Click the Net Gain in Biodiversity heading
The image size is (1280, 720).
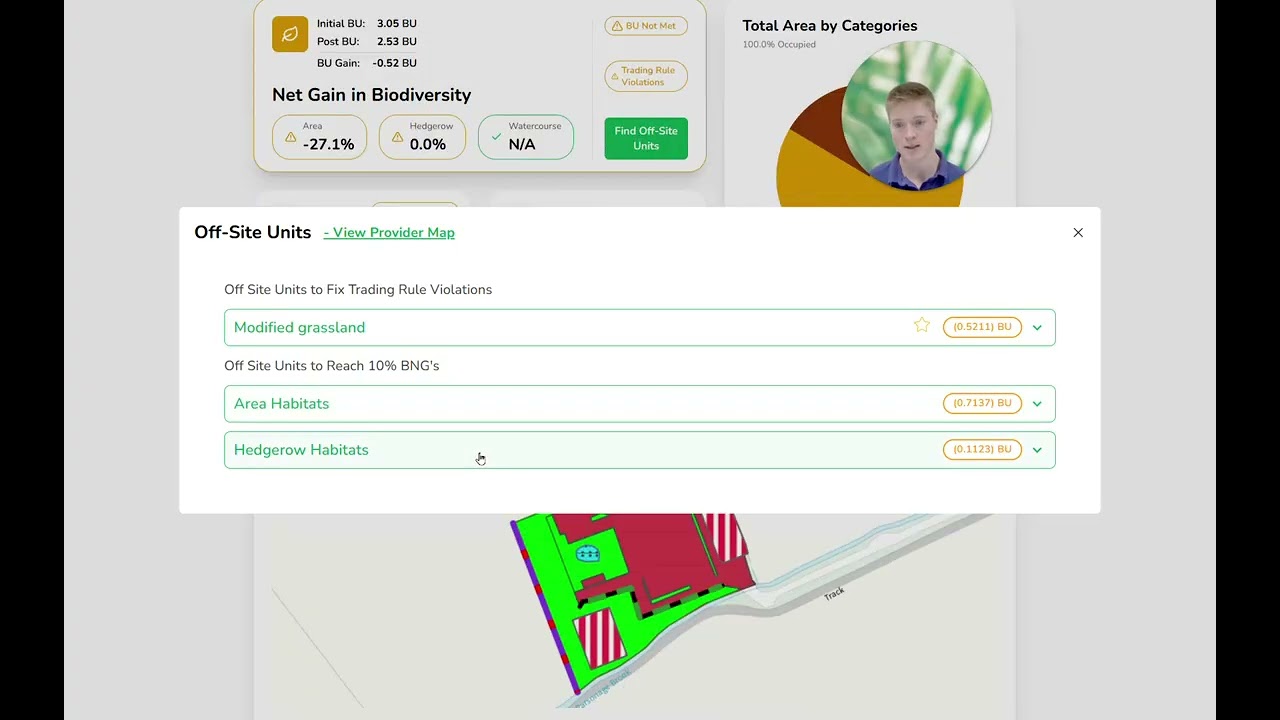coord(371,95)
